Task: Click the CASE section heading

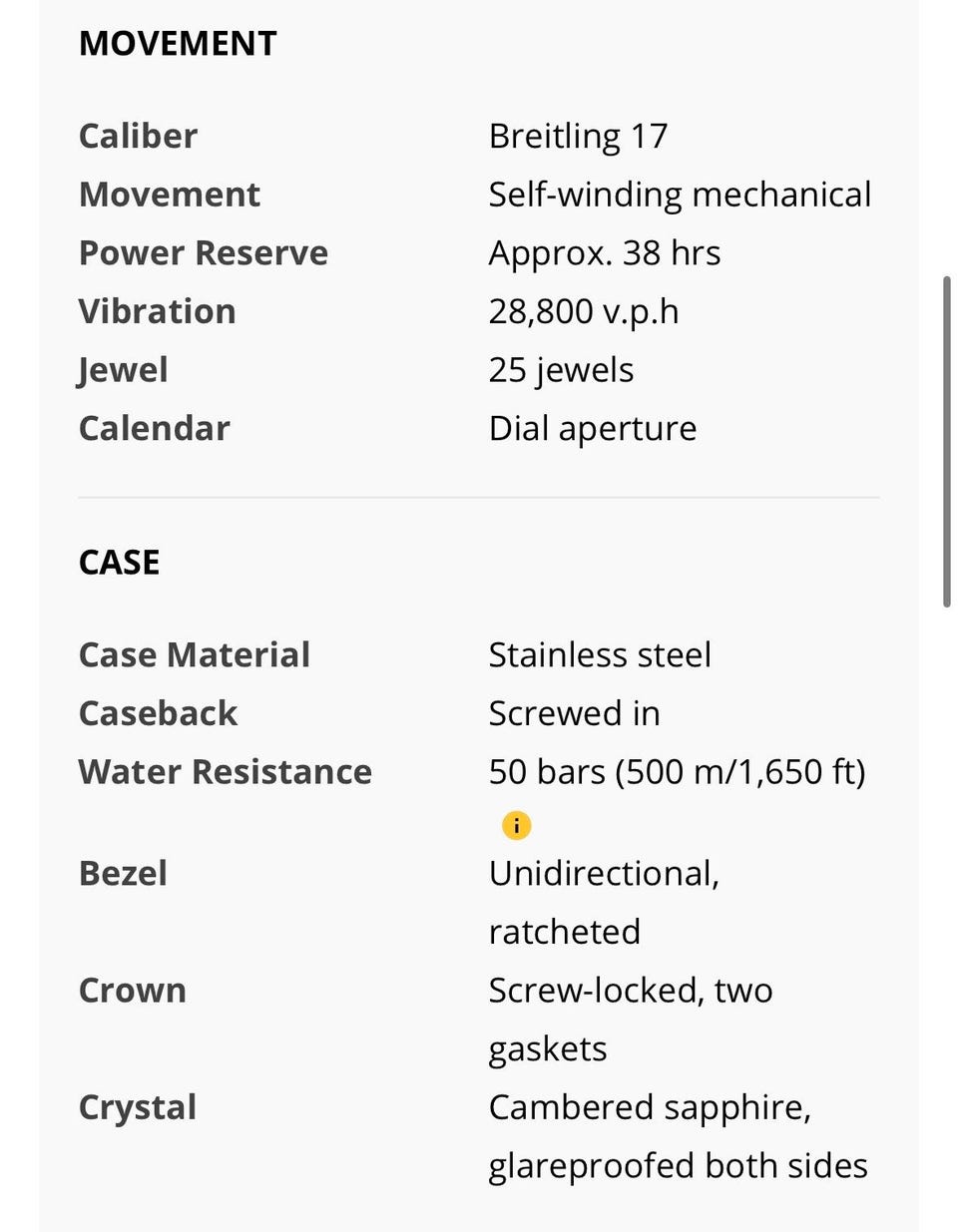Action: coord(120,563)
